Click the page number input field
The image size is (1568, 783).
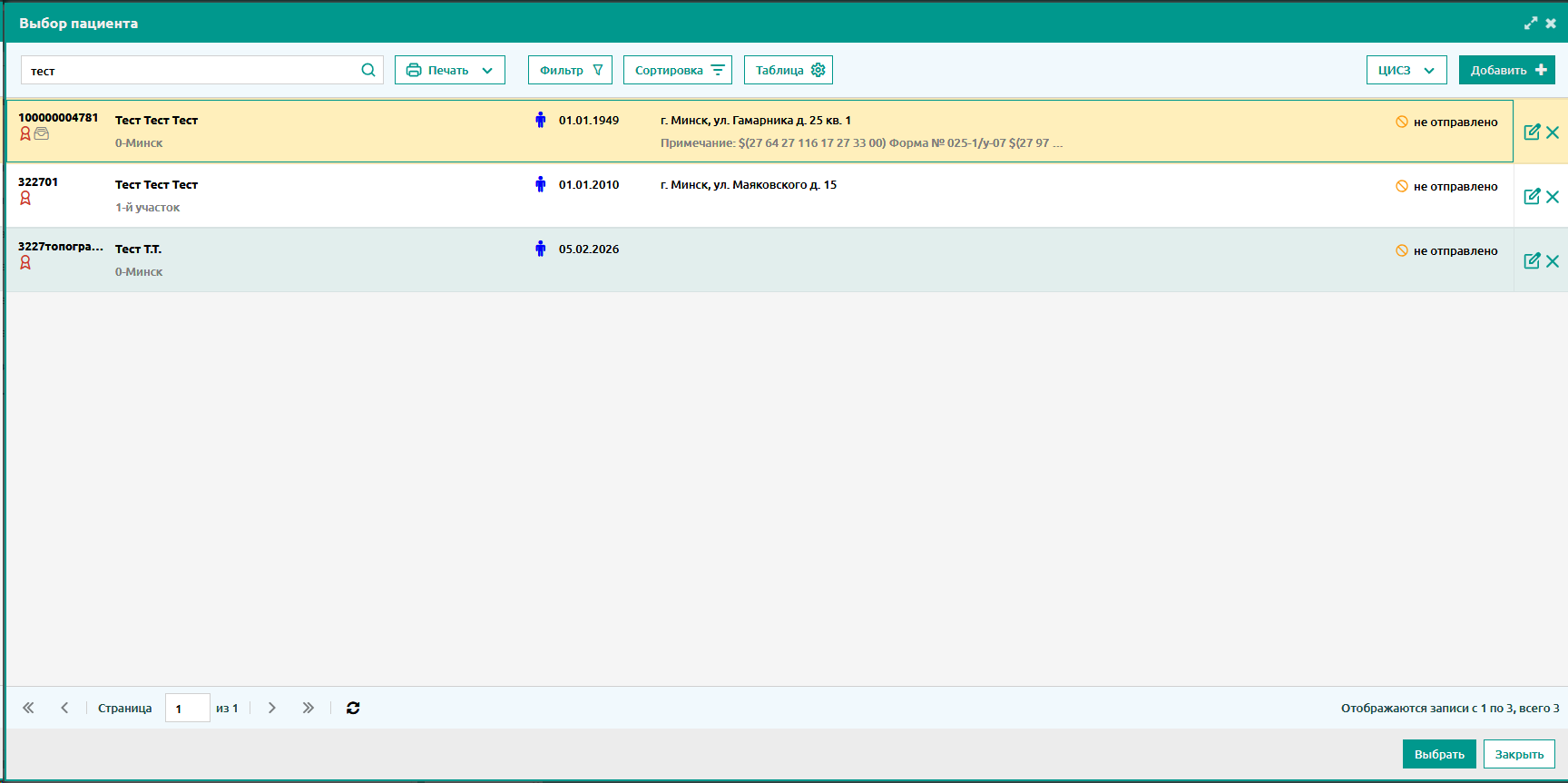click(187, 709)
